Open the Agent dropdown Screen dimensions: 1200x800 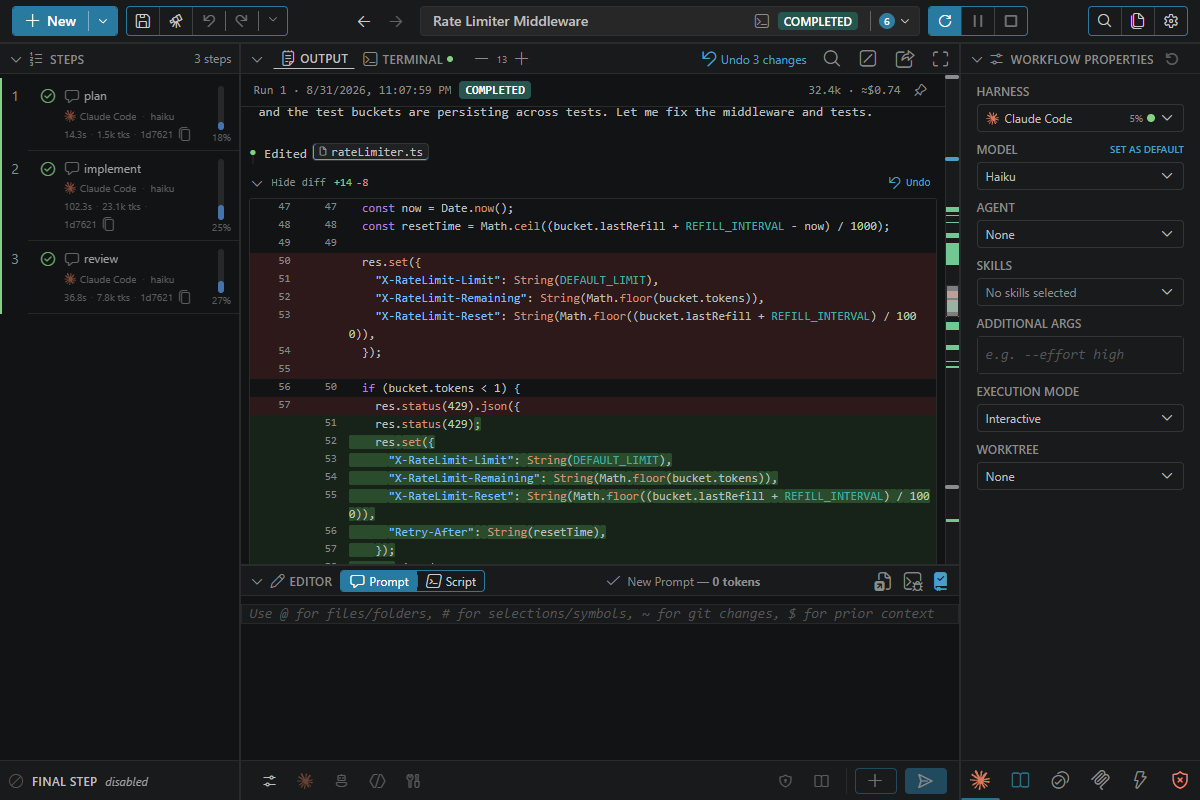pos(1080,234)
